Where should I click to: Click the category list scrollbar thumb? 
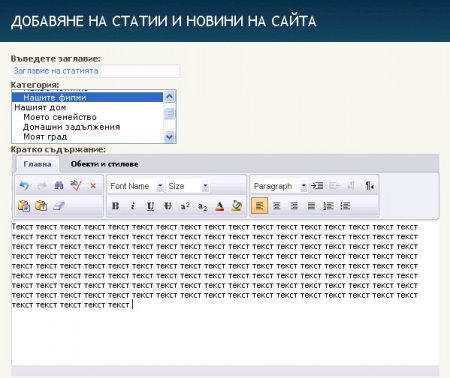click(169, 113)
